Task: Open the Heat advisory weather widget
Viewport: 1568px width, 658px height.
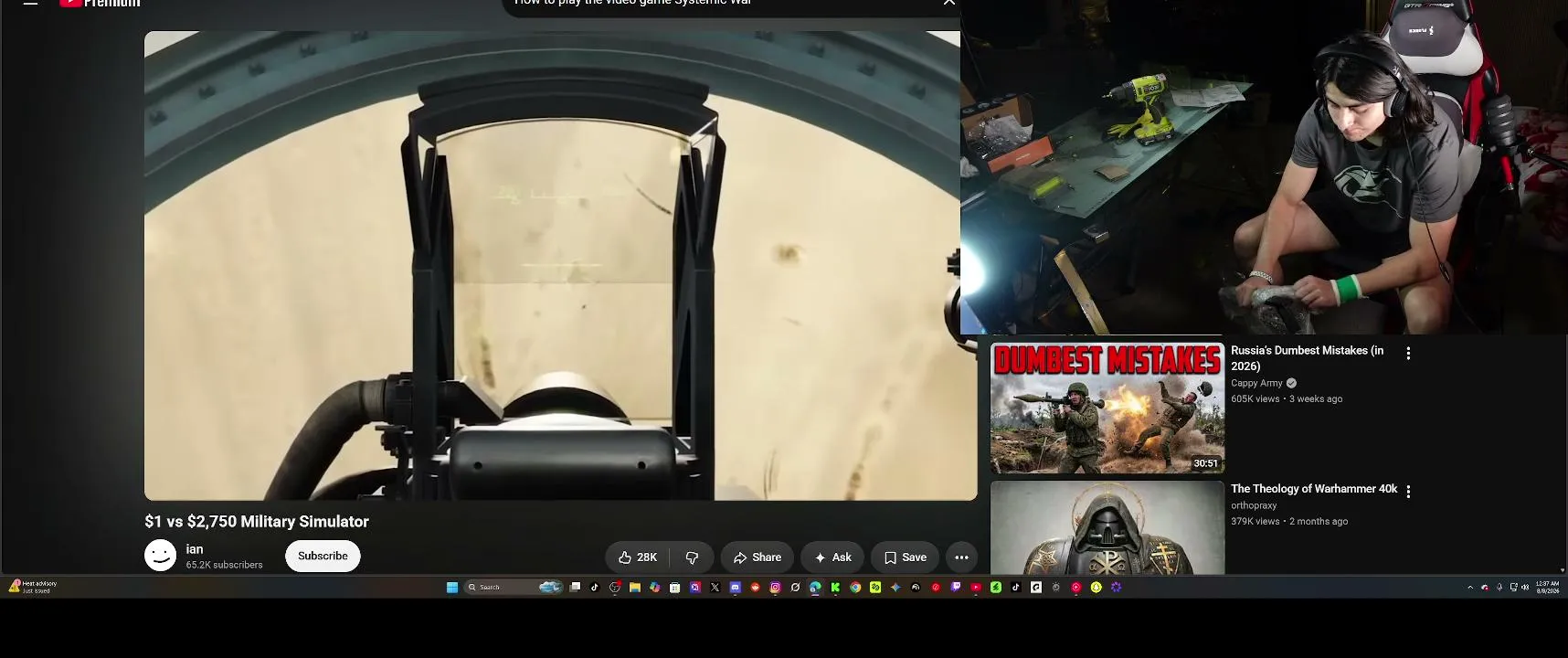Action: pos(33,587)
